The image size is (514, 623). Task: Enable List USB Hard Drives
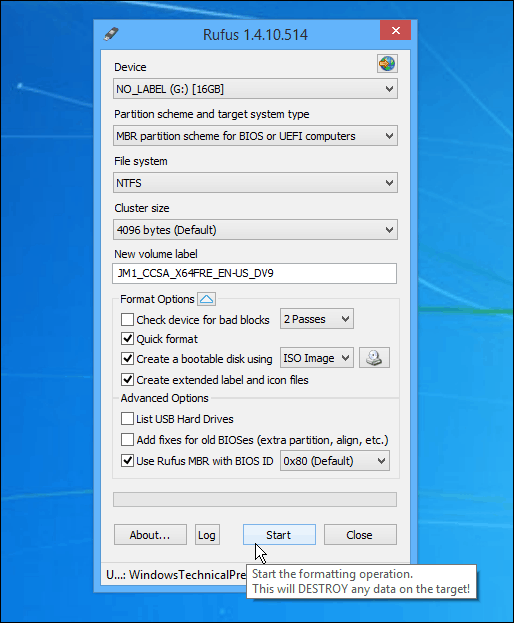pyautogui.click(x=127, y=419)
